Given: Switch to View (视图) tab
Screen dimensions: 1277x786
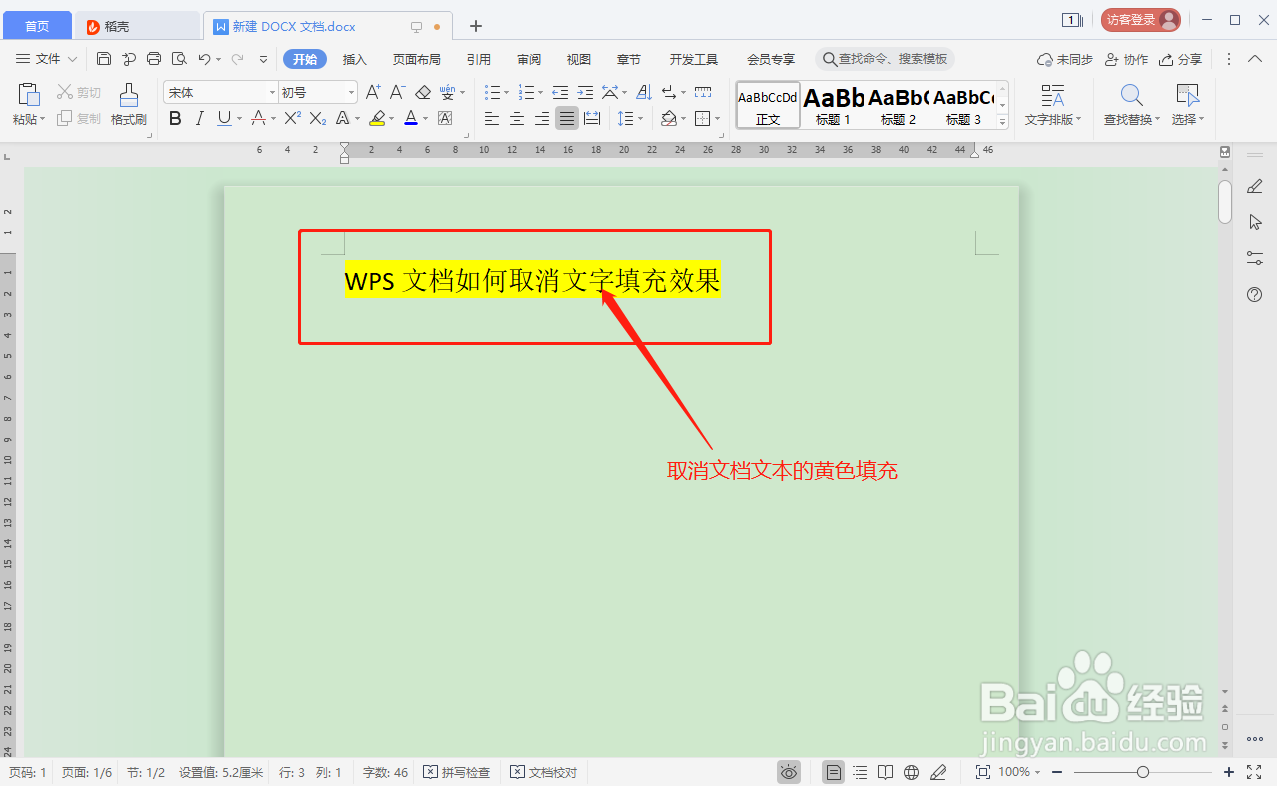Looking at the screenshot, I should tap(579, 59).
